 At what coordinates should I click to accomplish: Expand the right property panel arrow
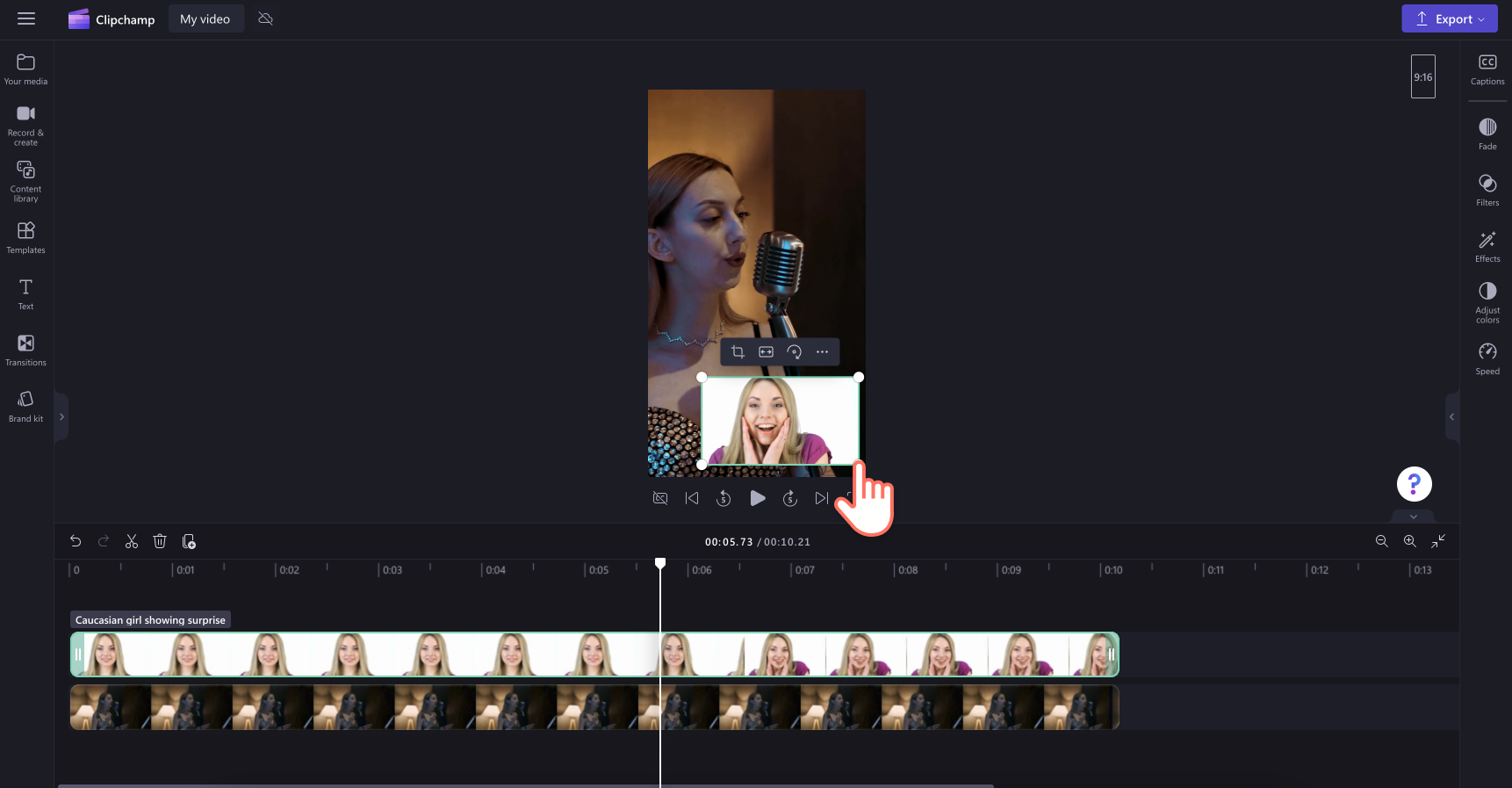pyautogui.click(x=1451, y=416)
